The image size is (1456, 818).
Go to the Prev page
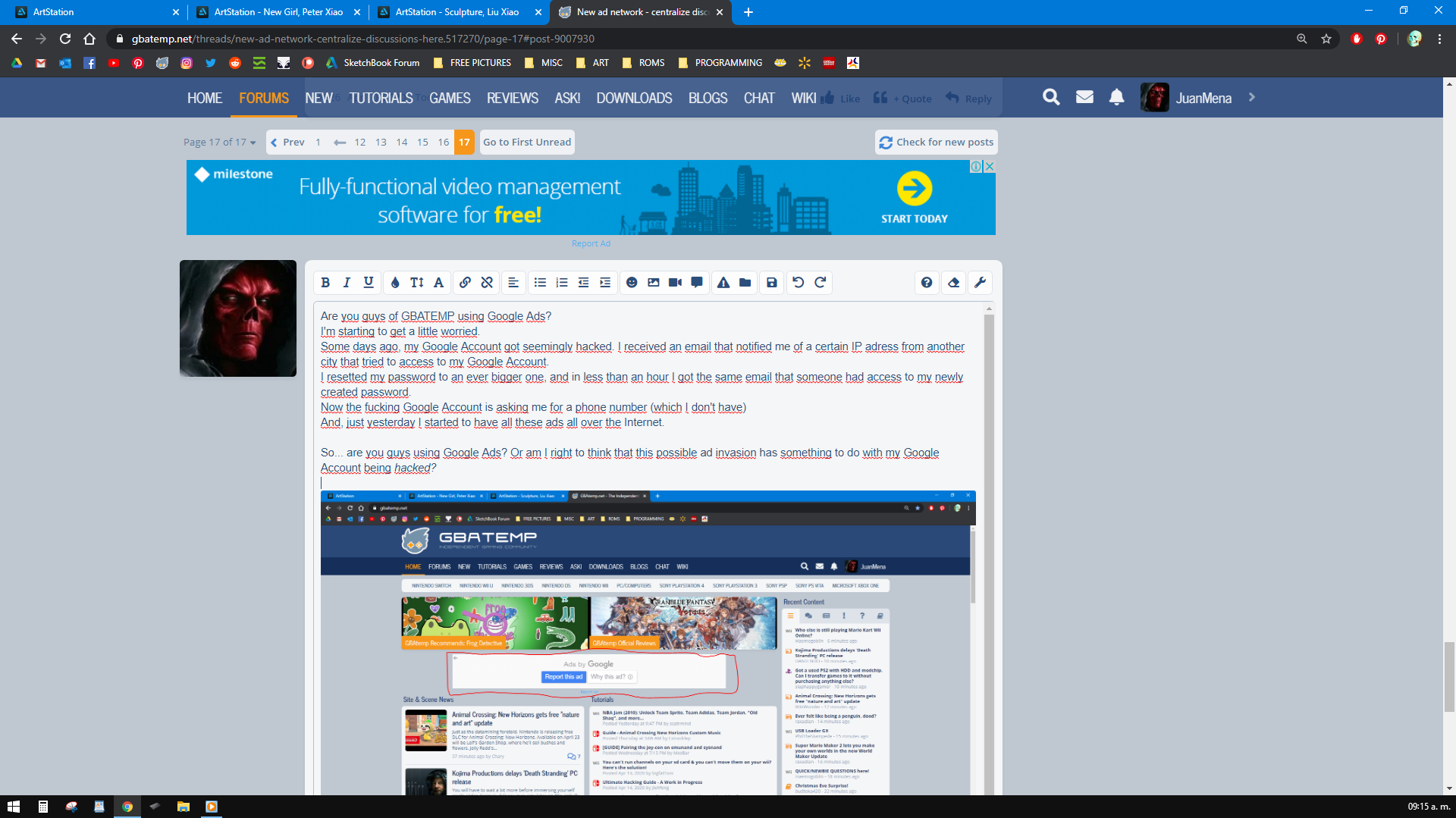[288, 142]
